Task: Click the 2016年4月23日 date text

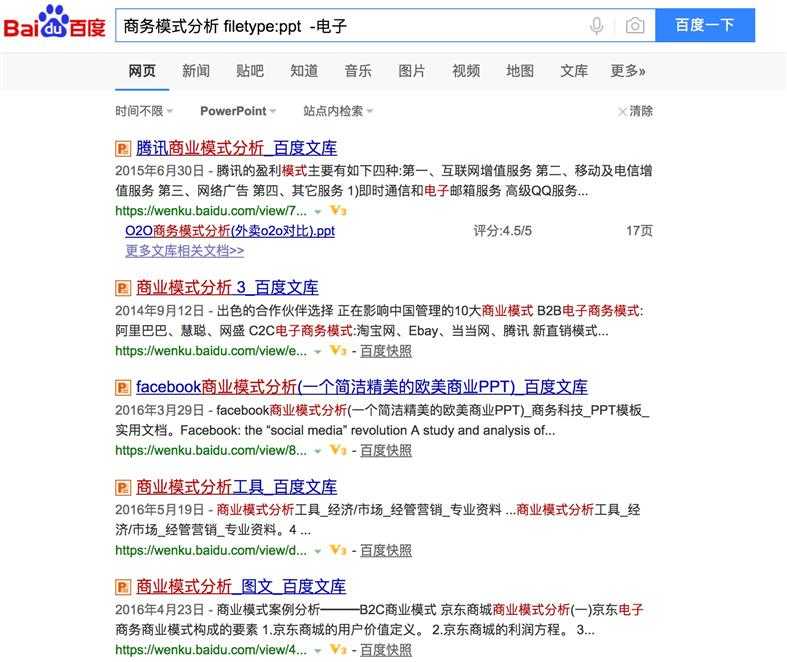Action: [160, 610]
